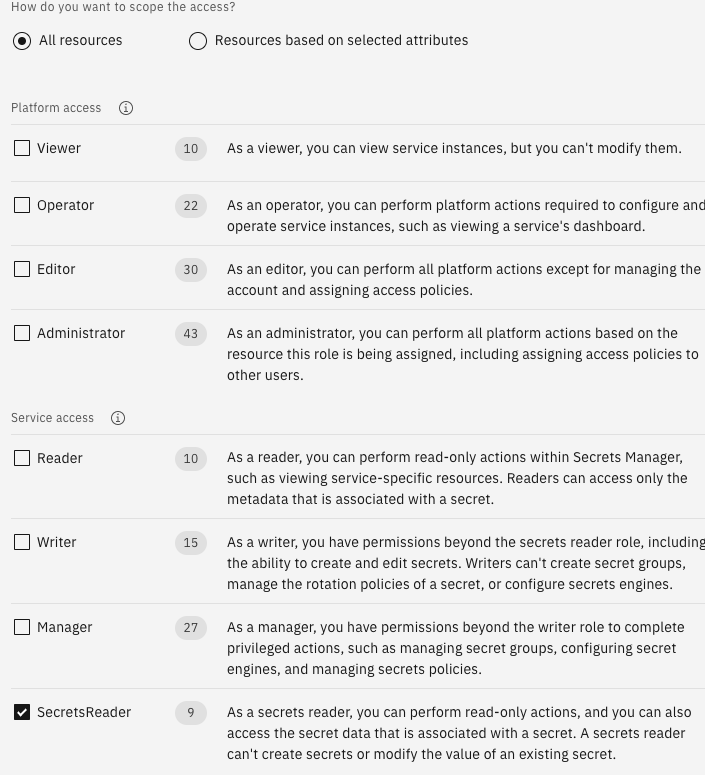Check the Manager role checkbox
705x775 pixels.
tap(22, 627)
